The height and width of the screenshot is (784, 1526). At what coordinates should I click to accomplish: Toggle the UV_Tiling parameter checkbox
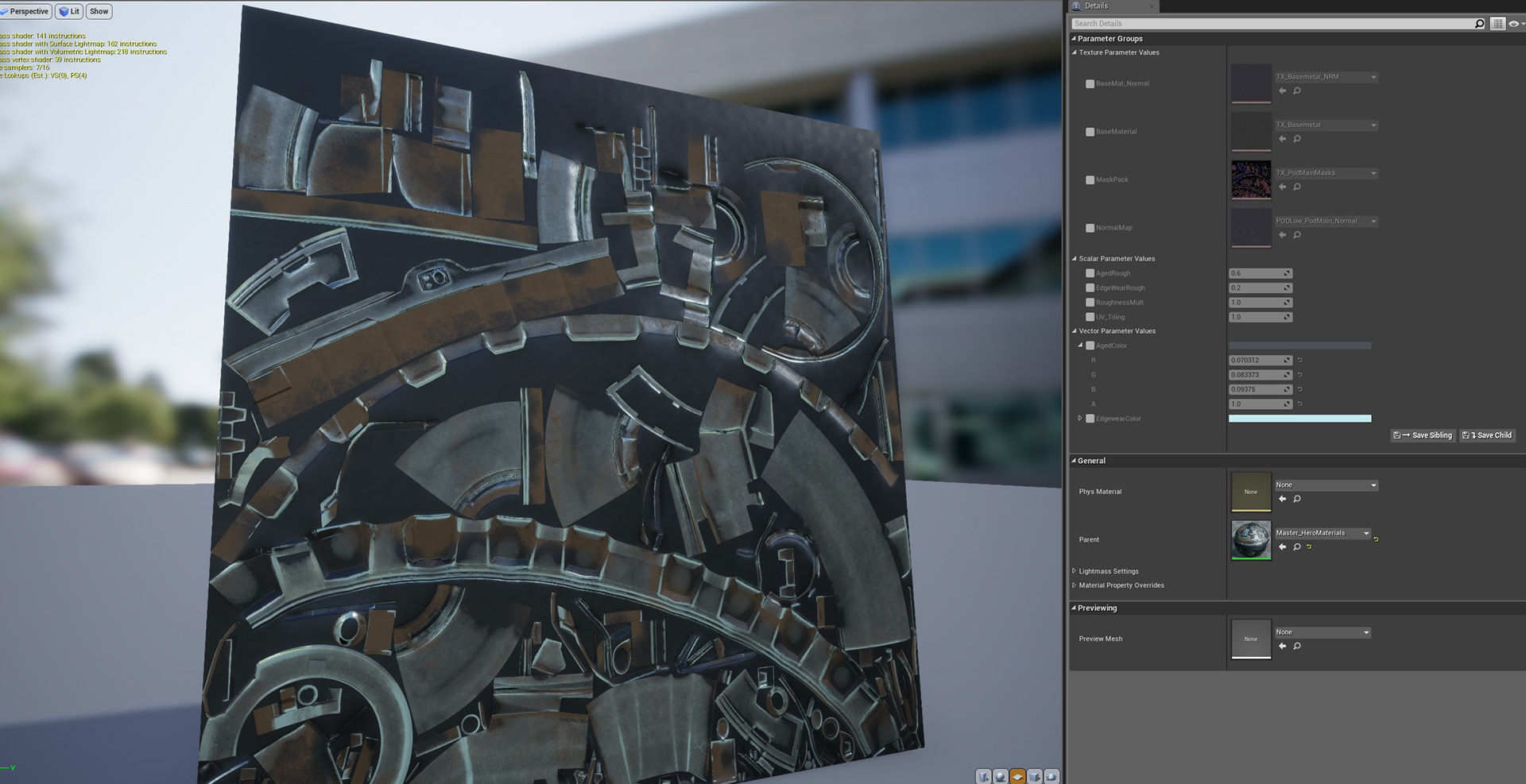pyautogui.click(x=1090, y=317)
